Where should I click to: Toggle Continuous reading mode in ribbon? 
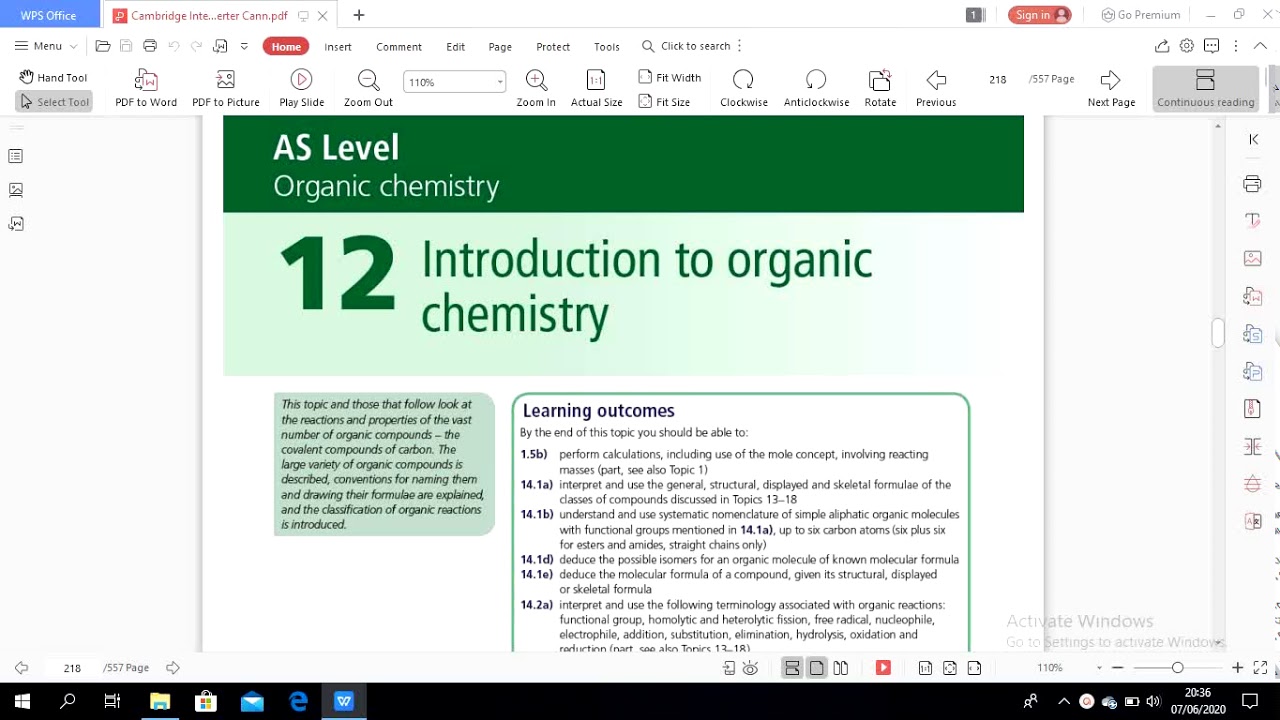1205,88
